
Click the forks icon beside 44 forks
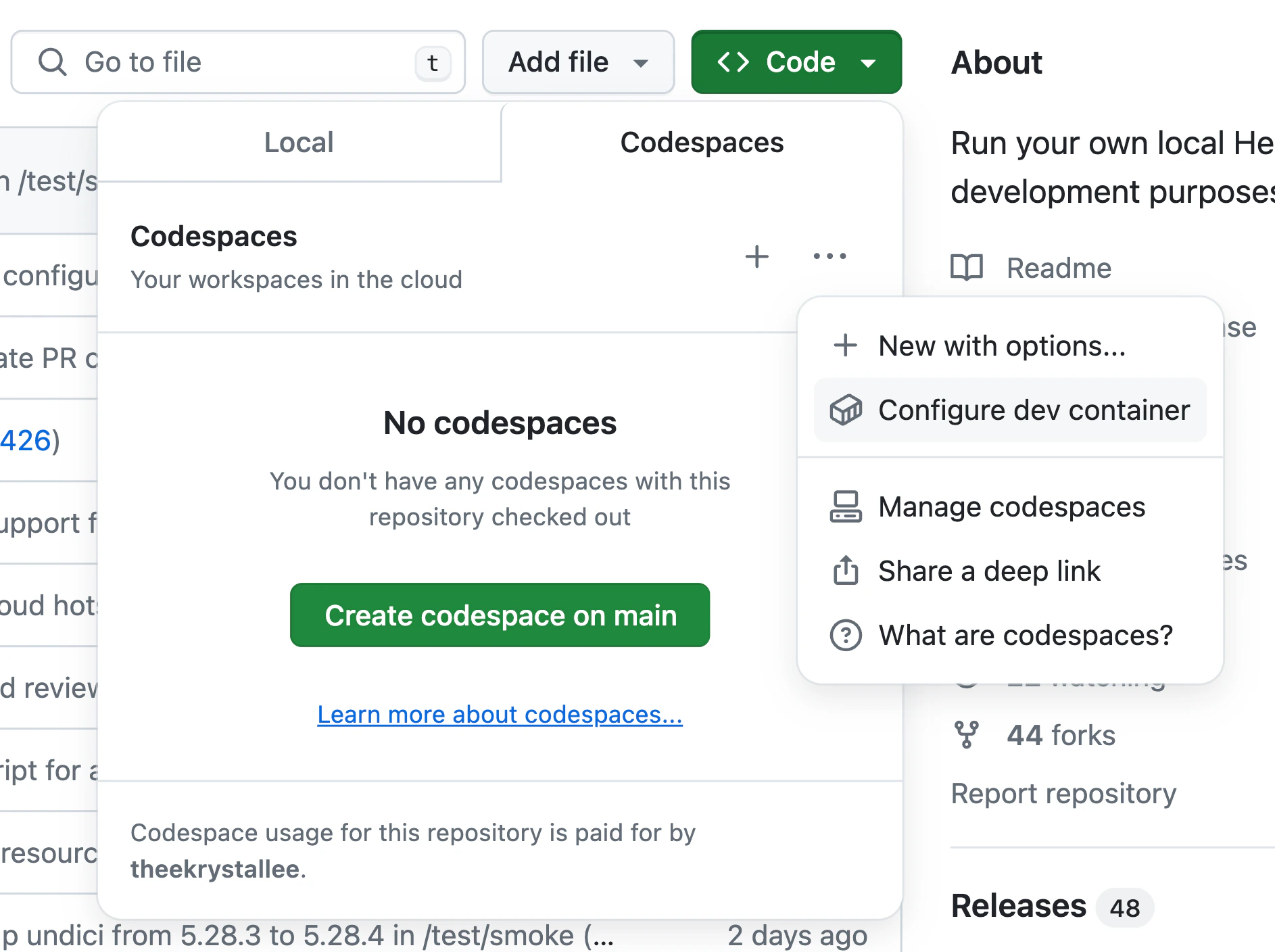[966, 735]
